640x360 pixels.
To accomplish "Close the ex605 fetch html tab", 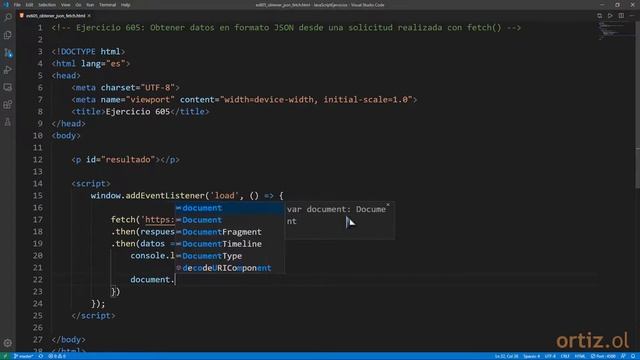I will click(x=89, y=16).
